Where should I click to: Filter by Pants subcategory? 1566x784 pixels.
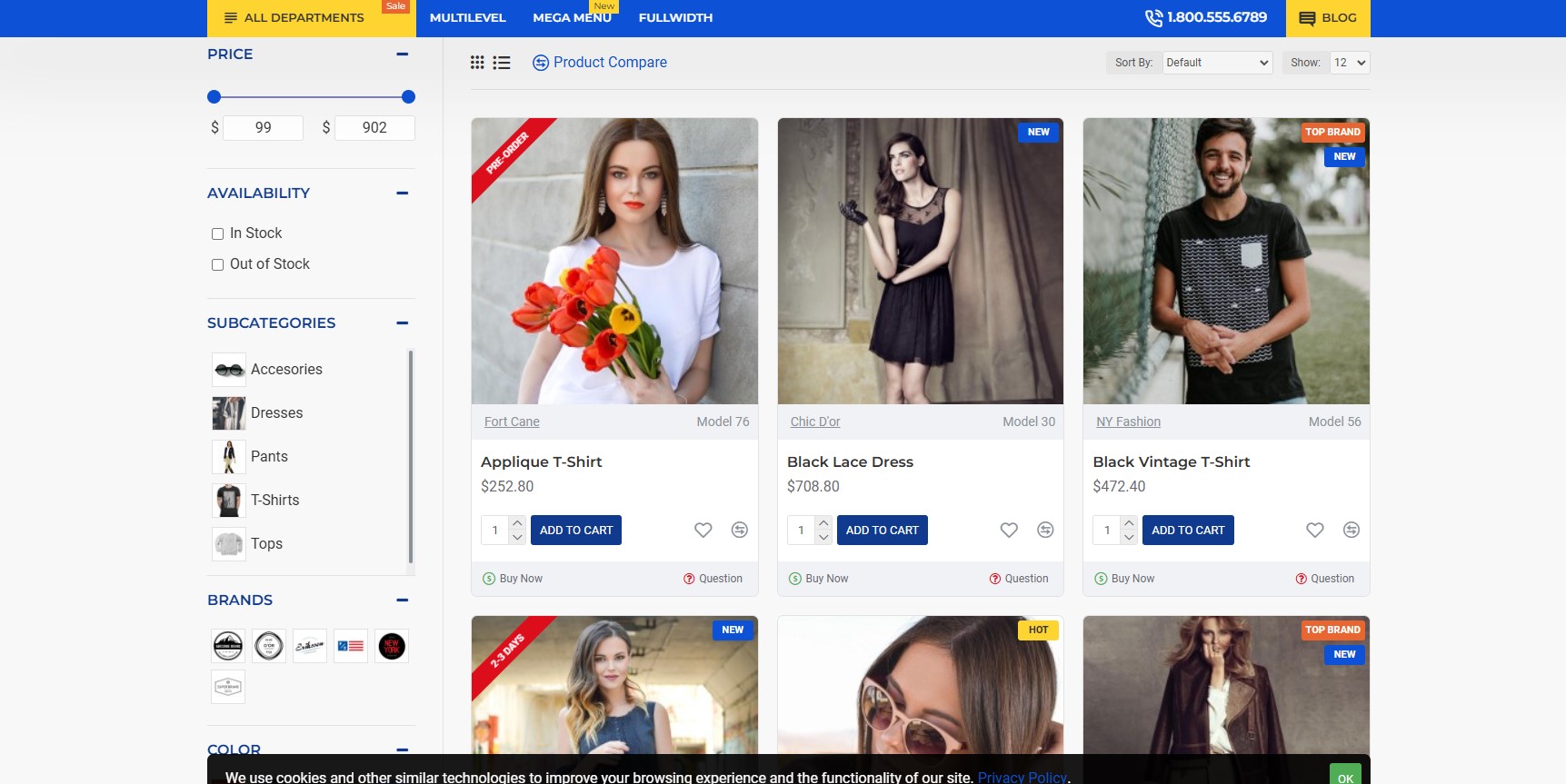point(250,457)
